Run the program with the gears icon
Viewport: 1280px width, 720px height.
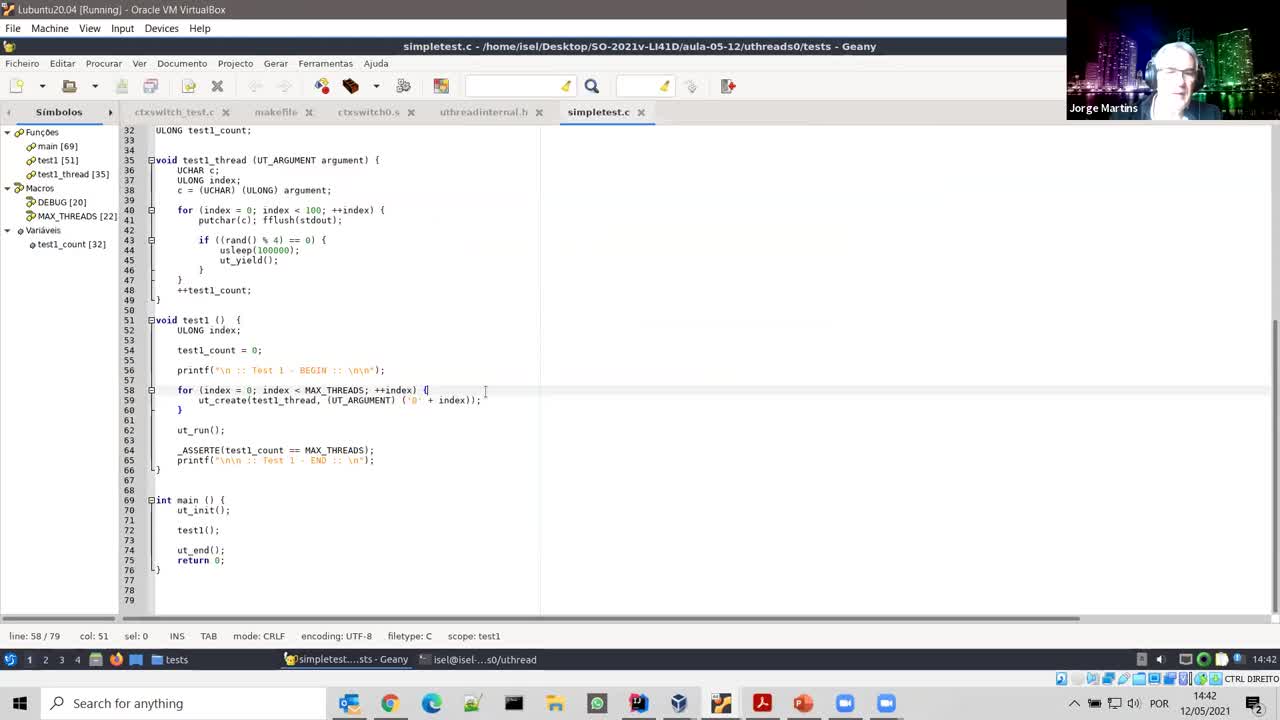(403, 86)
